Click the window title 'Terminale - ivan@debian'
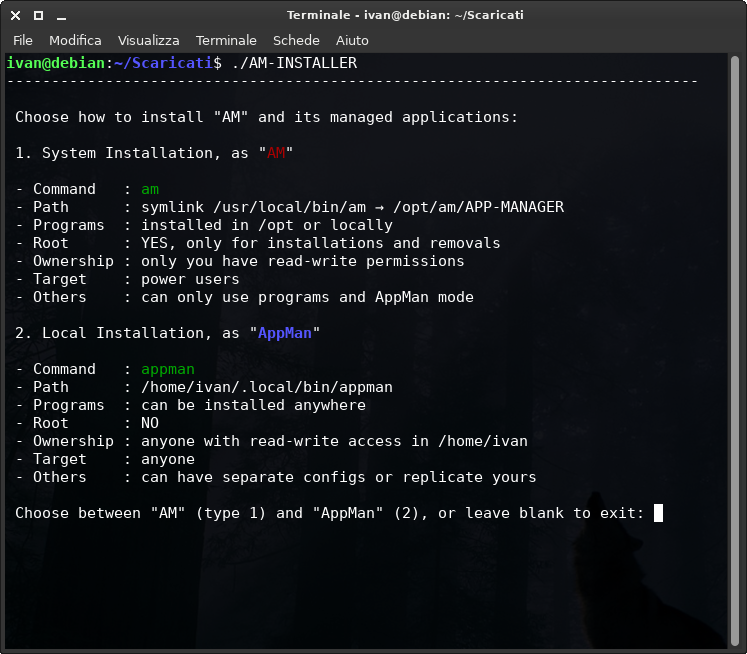The height and width of the screenshot is (654, 747). (405, 15)
